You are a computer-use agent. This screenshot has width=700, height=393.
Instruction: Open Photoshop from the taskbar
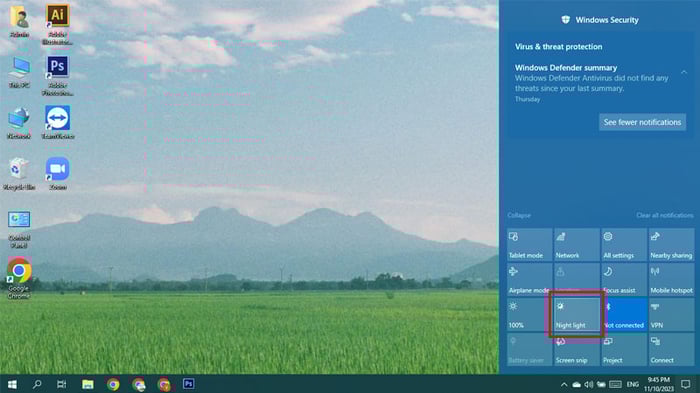click(x=188, y=384)
